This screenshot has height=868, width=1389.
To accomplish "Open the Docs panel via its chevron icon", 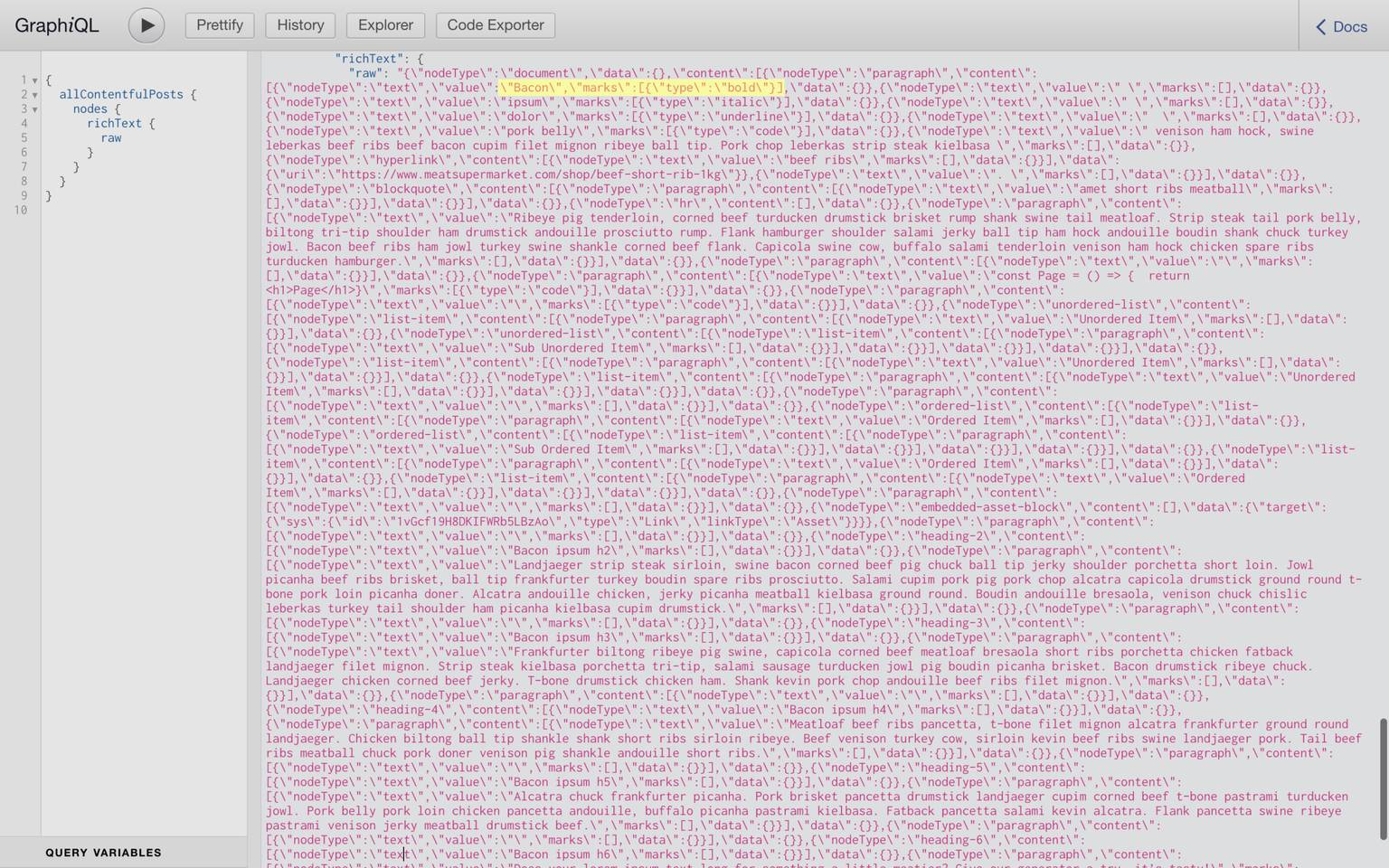I will coord(1322,26).
